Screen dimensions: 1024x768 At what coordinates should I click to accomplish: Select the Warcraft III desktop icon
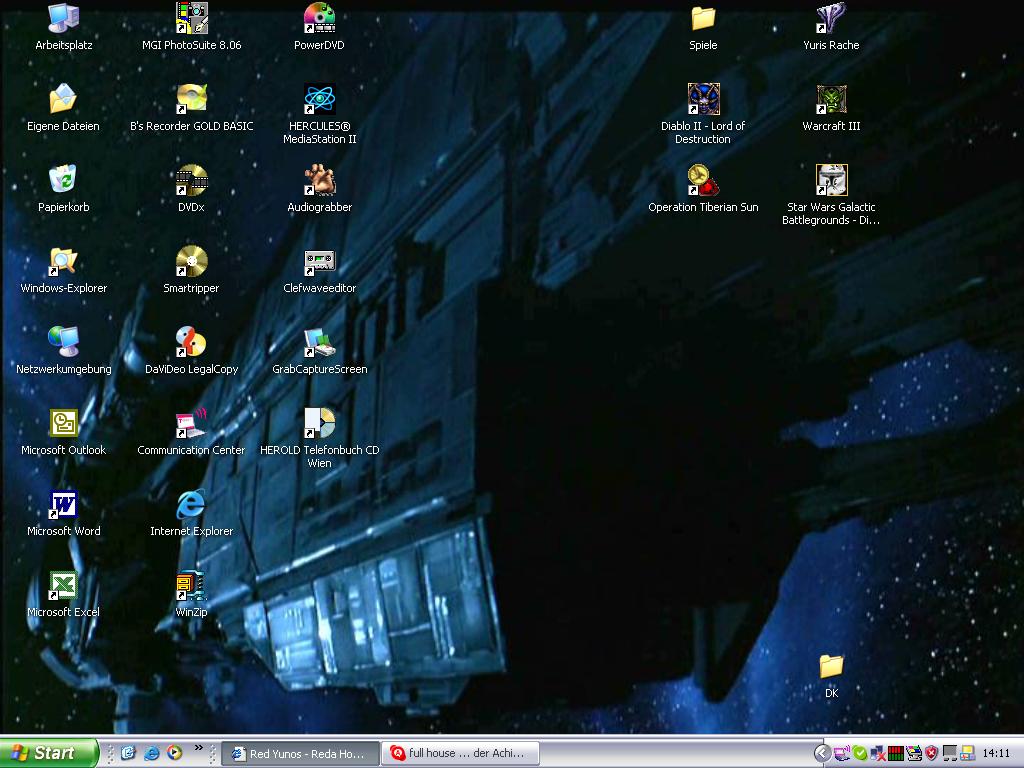pos(831,99)
